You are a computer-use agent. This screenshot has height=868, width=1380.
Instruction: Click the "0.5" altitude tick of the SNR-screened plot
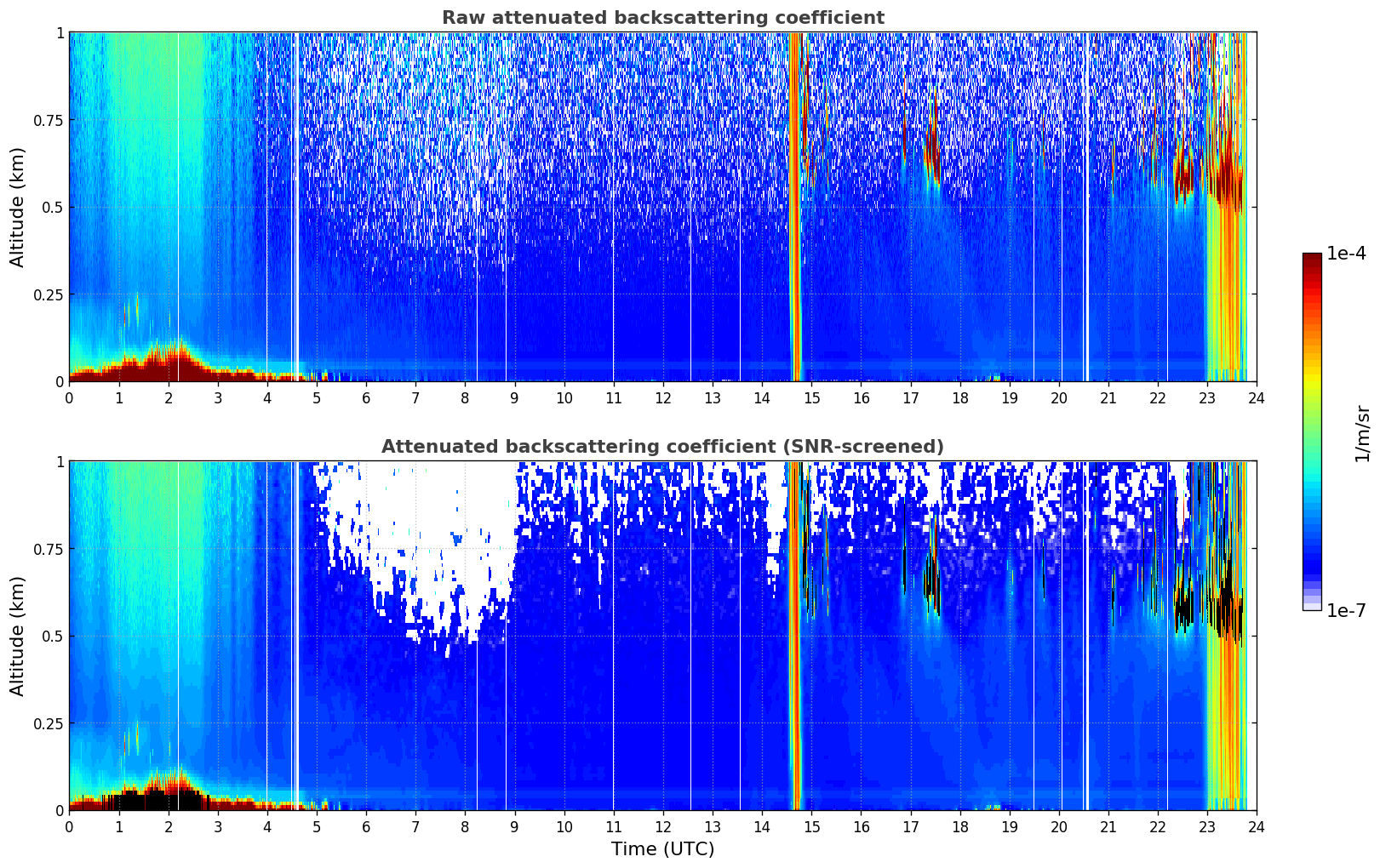pos(52,636)
